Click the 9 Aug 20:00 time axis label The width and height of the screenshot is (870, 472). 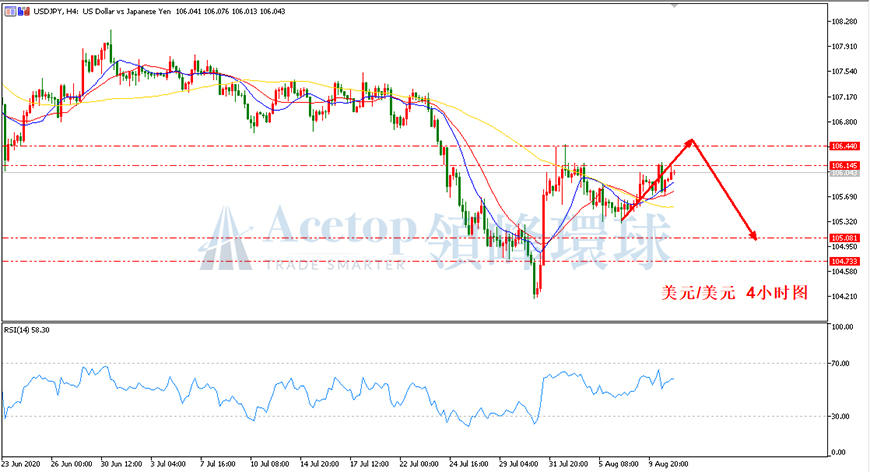tap(668, 464)
